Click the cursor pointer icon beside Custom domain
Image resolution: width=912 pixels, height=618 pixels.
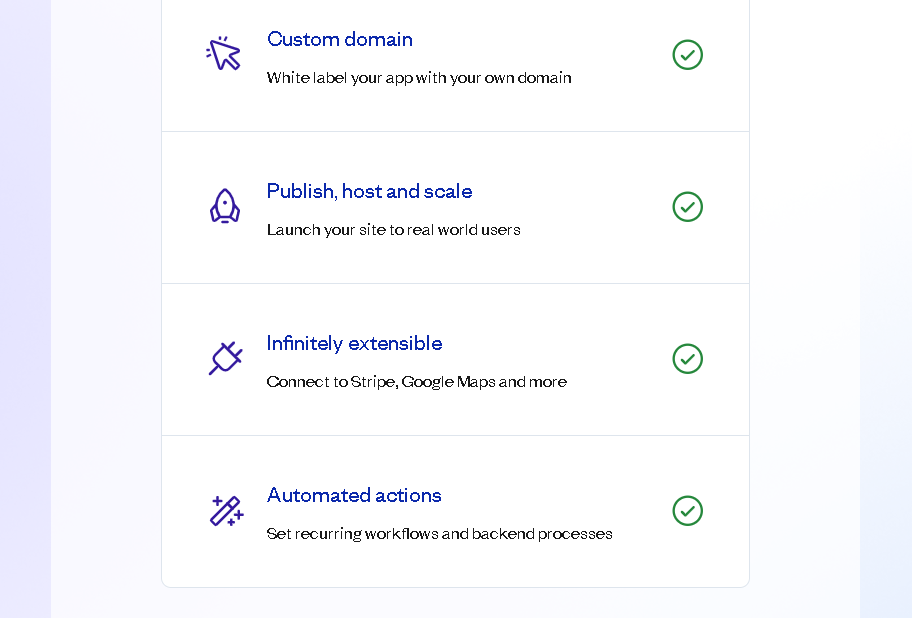click(223, 53)
